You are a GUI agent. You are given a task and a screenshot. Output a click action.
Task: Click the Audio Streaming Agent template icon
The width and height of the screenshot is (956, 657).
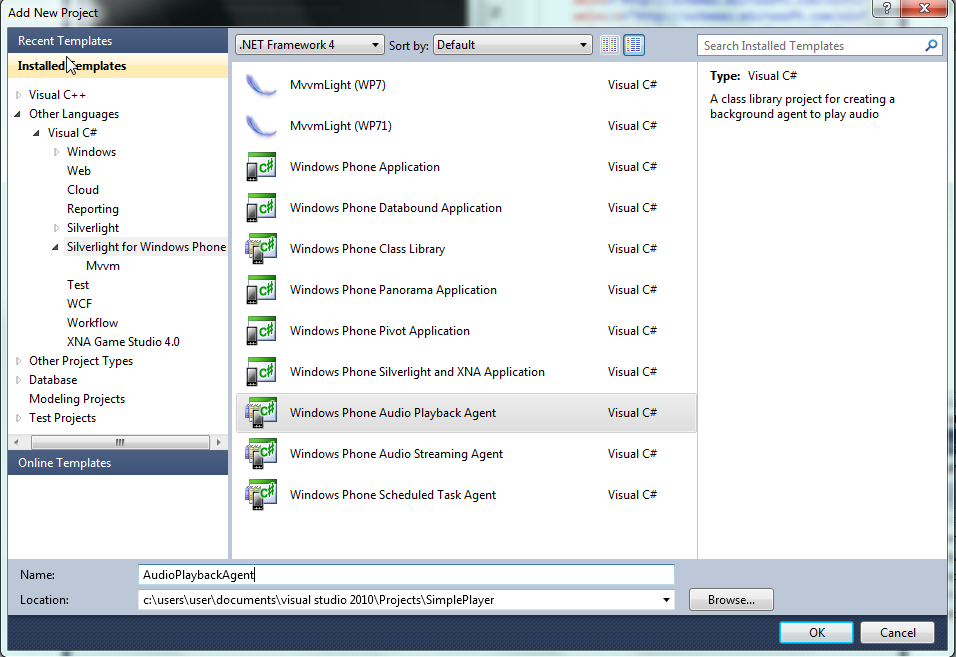(261, 453)
